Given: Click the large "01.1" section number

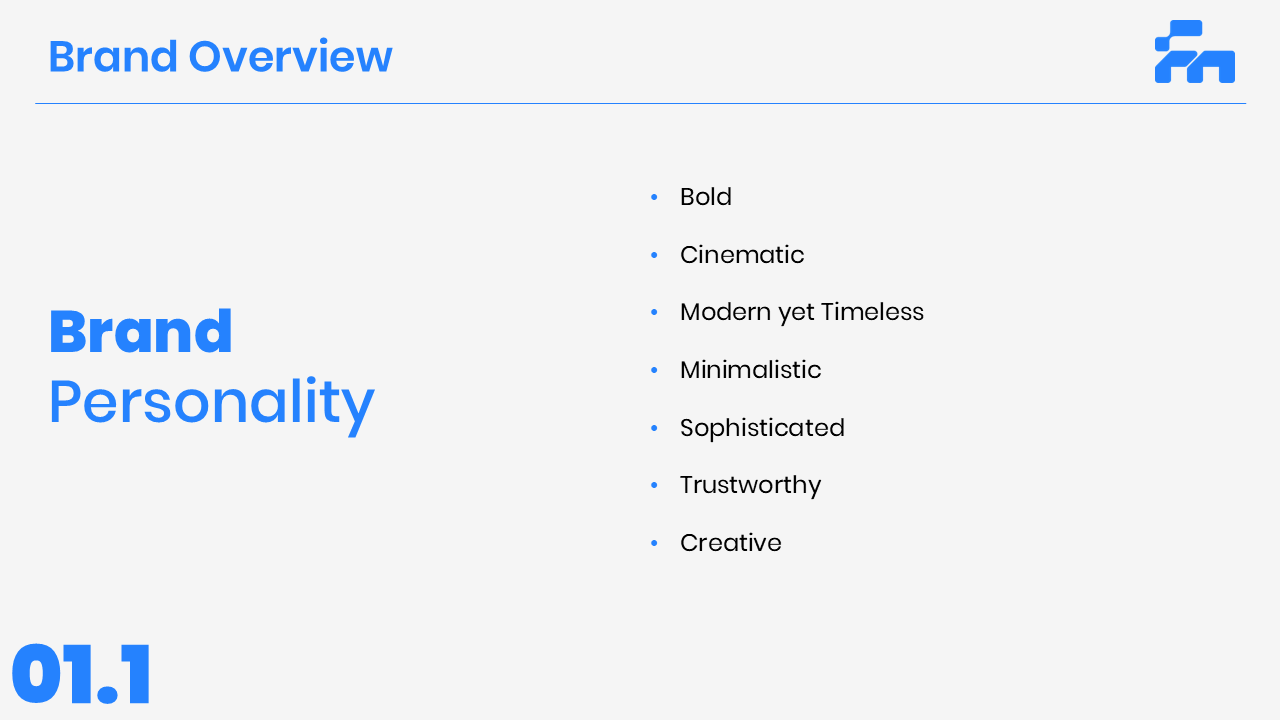Looking at the screenshot, I should click(82, 675).
